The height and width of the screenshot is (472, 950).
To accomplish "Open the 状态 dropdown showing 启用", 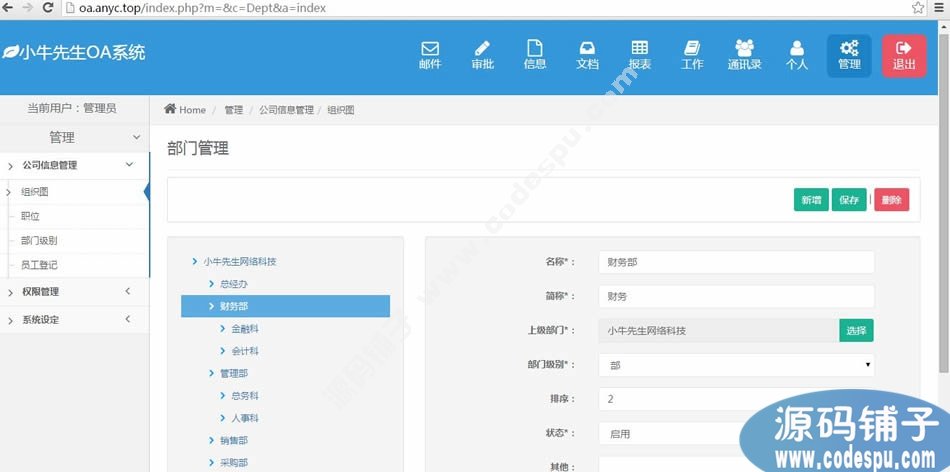I will point(736,434).
